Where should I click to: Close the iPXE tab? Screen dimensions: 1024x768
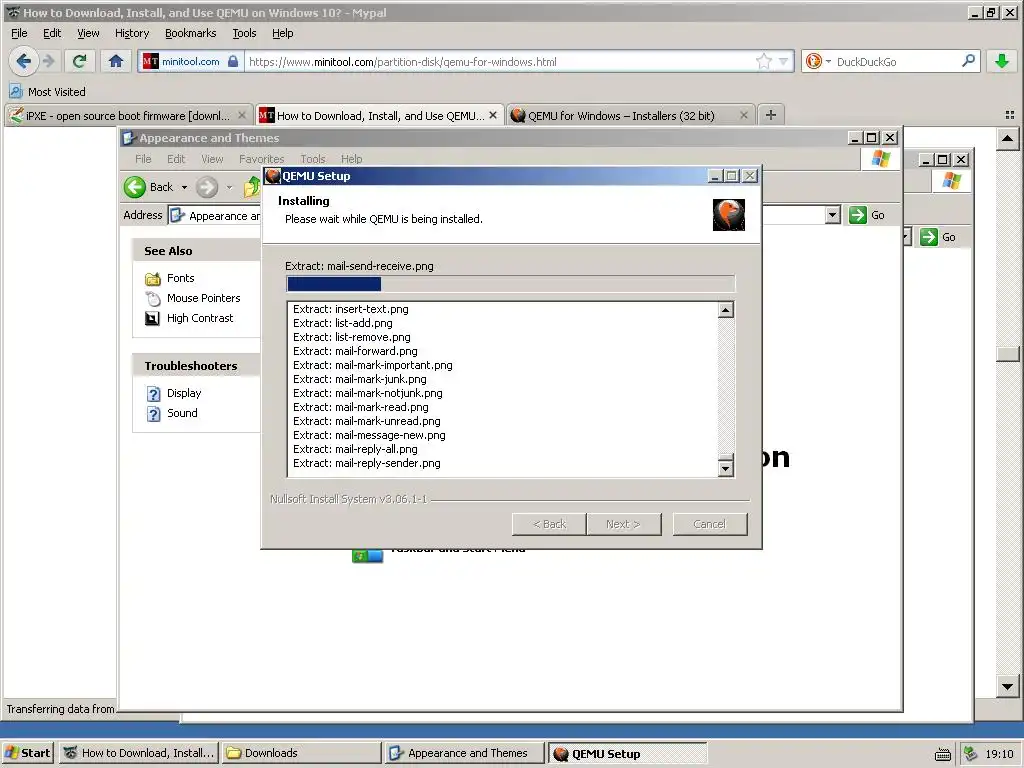[x=242, y=115]
